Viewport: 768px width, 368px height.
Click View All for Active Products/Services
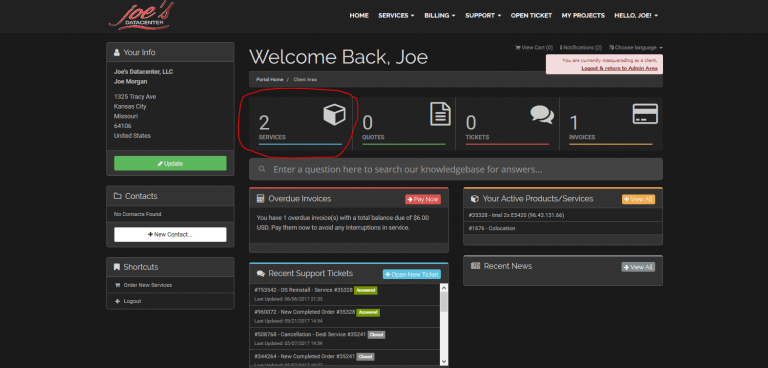pos(638,199)
